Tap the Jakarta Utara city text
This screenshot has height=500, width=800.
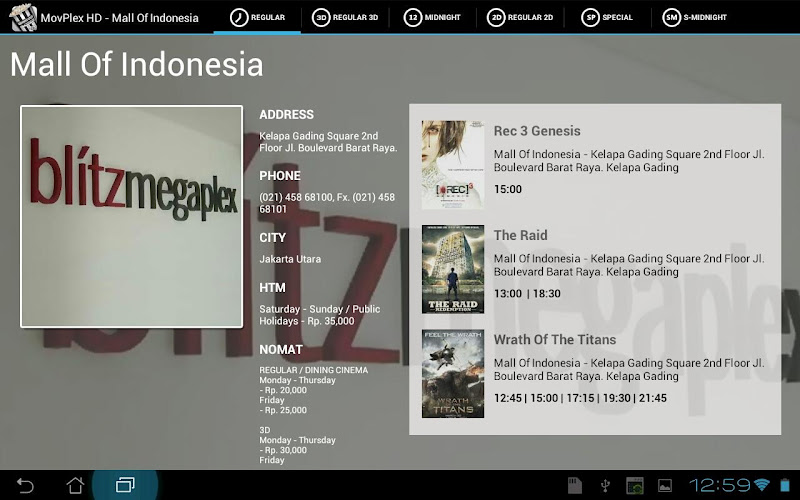point(290,259)
